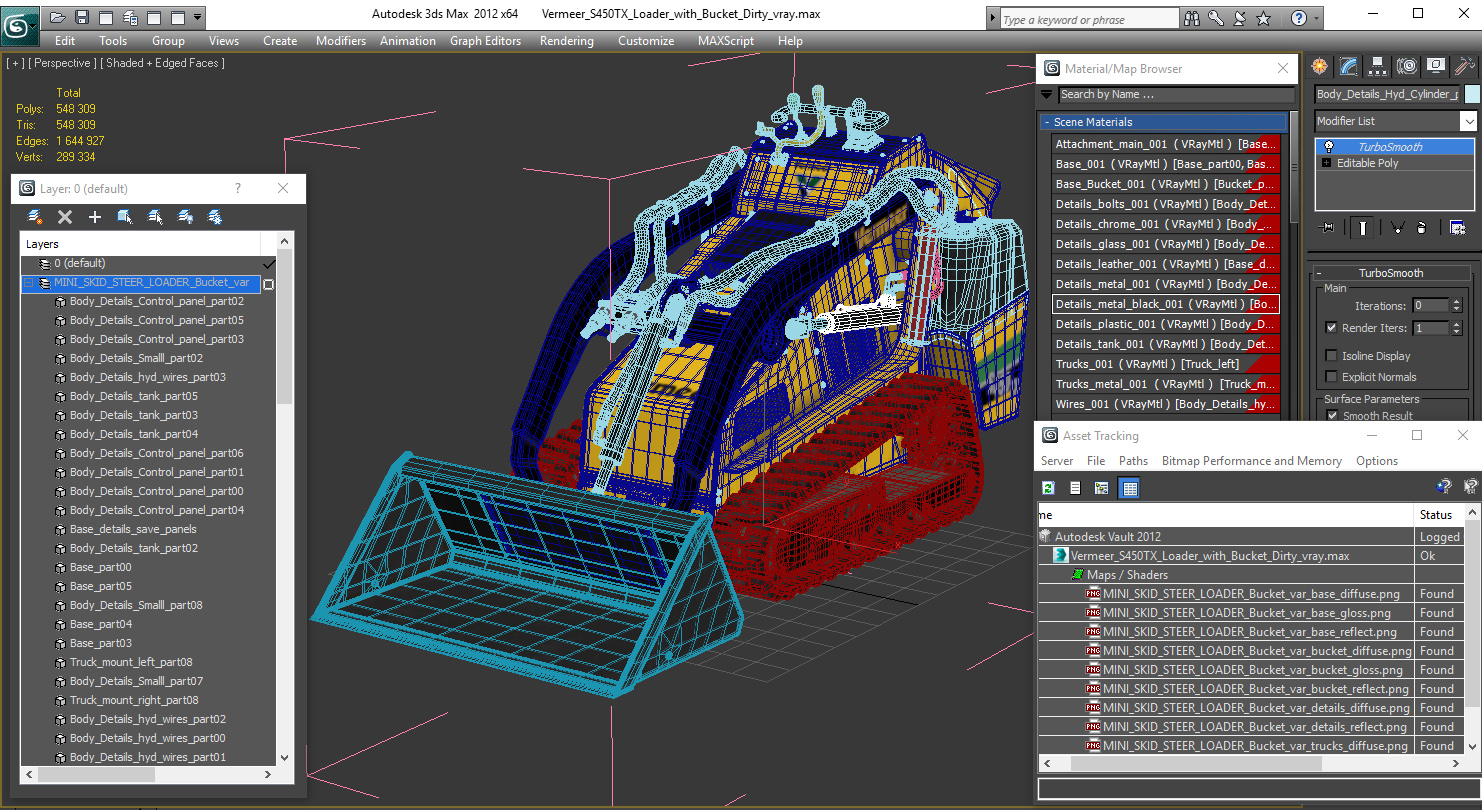This screenshot has height=810, width=1482.
Task: Click the Search by Name field in Material Browser
Action: click(1176, 94)
